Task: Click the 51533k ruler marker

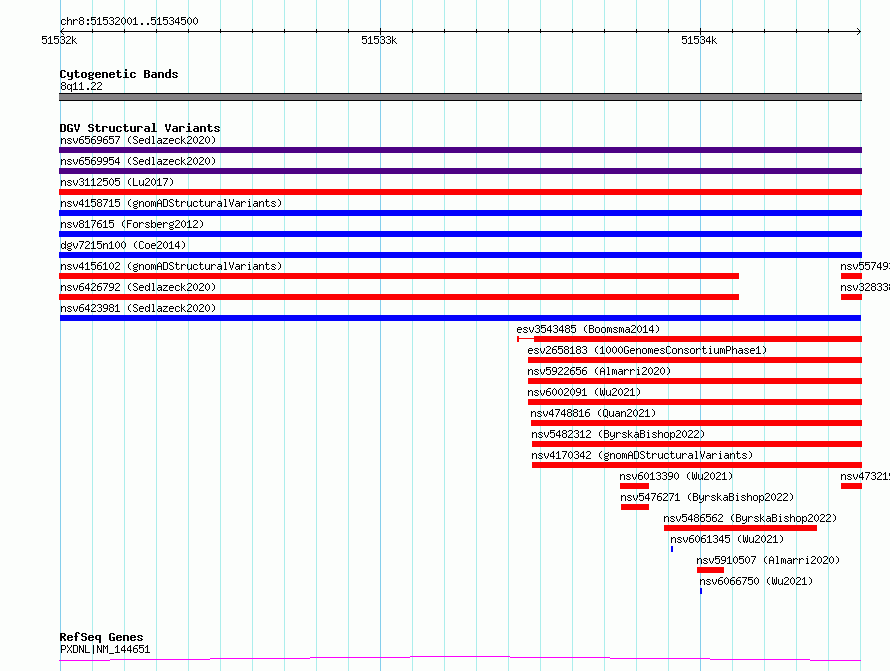Action: 379,40
